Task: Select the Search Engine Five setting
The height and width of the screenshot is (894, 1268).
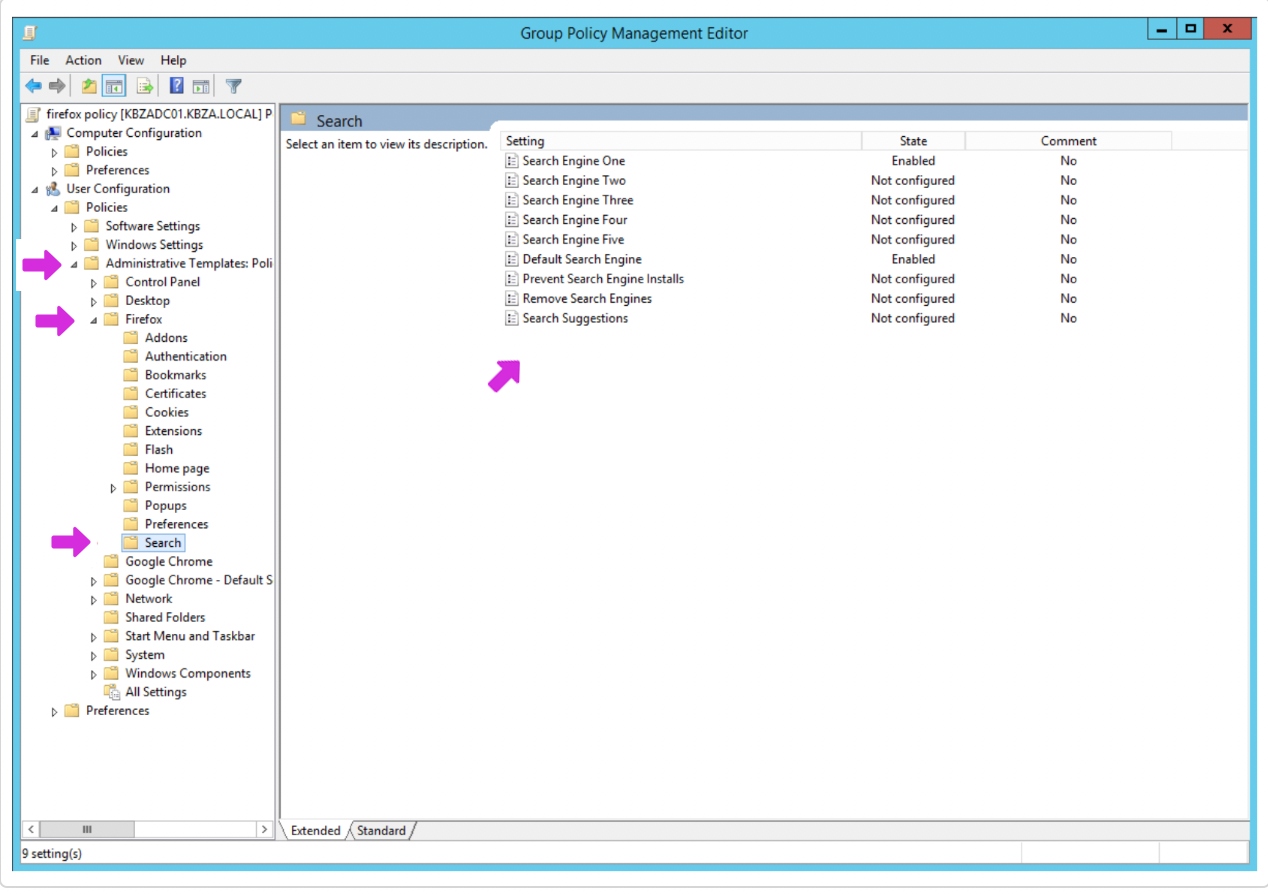Action: pyautogui.click(x=573, y=240)
